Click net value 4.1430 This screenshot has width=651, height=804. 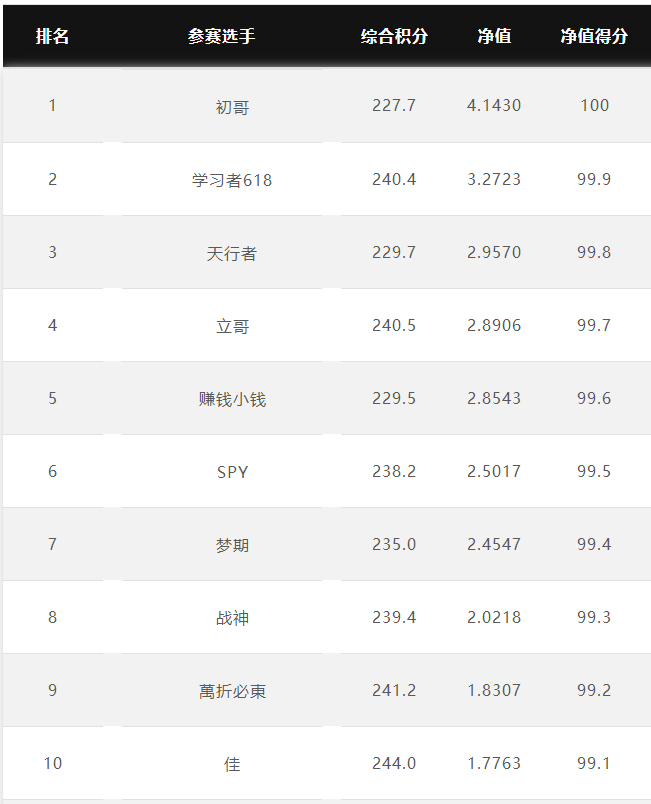click(x=494, y=106)
